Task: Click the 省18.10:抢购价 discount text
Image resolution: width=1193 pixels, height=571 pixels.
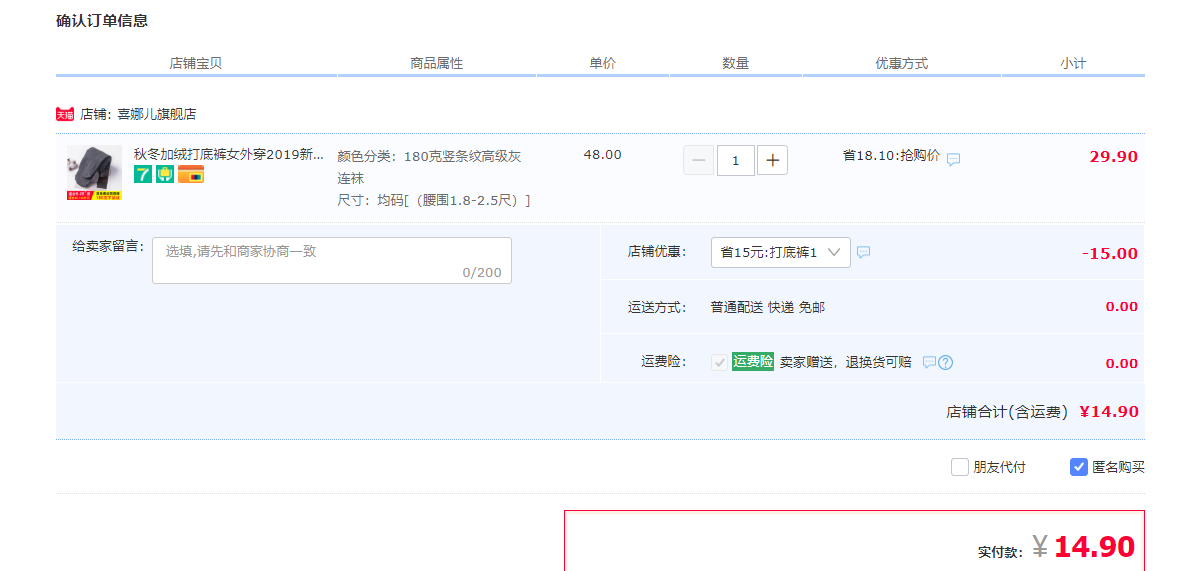Action: tap(891, 156)
